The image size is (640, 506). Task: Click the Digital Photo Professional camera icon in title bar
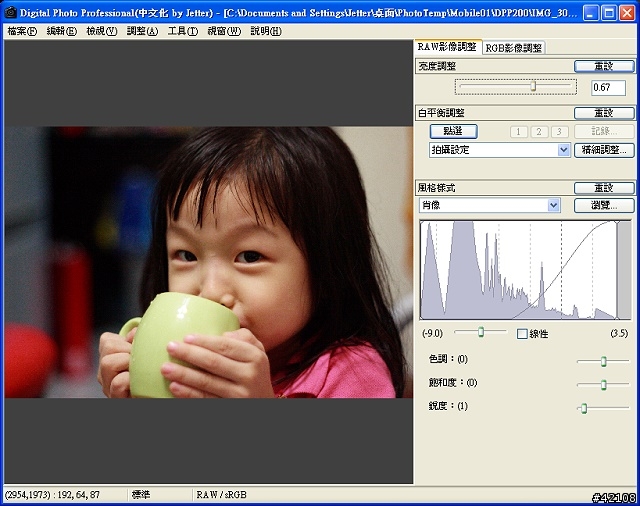[10, 12]
